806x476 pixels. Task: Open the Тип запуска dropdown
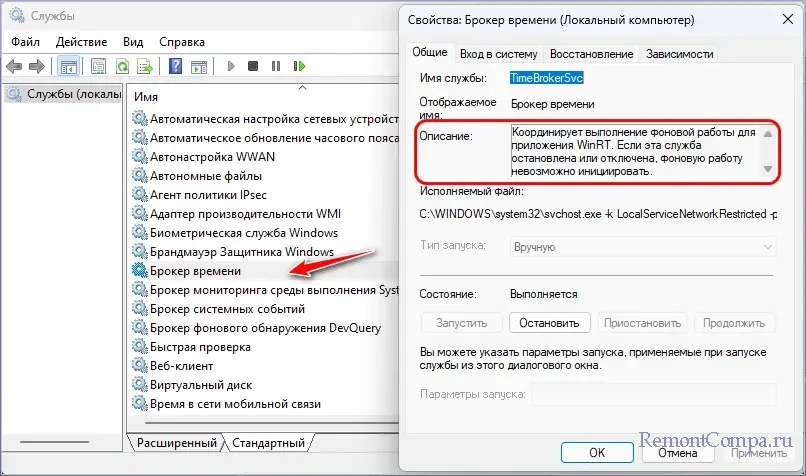(x=642, y=245)
